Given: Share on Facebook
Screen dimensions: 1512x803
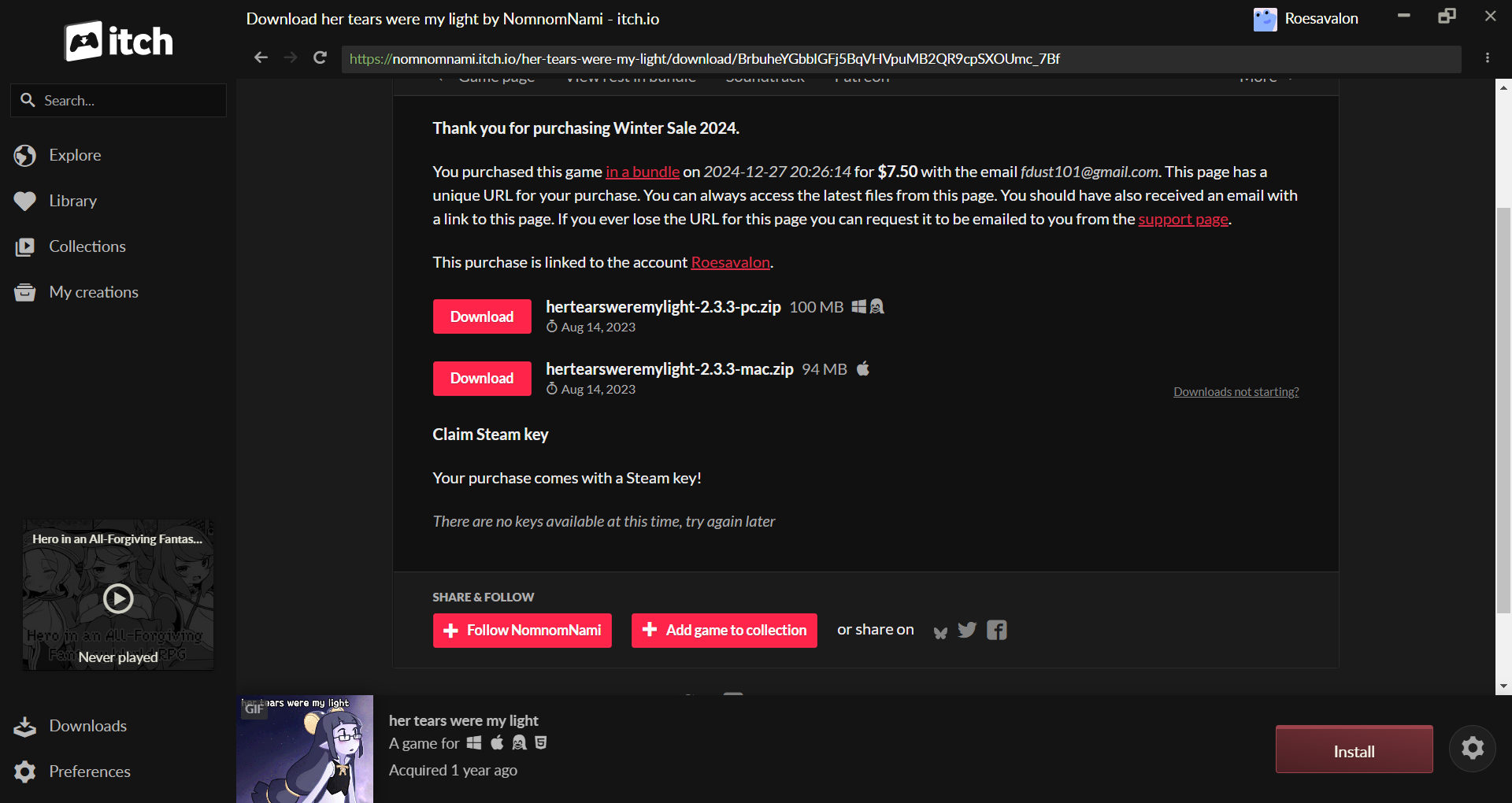Looking at the screenshot, I should click(997, 630).
